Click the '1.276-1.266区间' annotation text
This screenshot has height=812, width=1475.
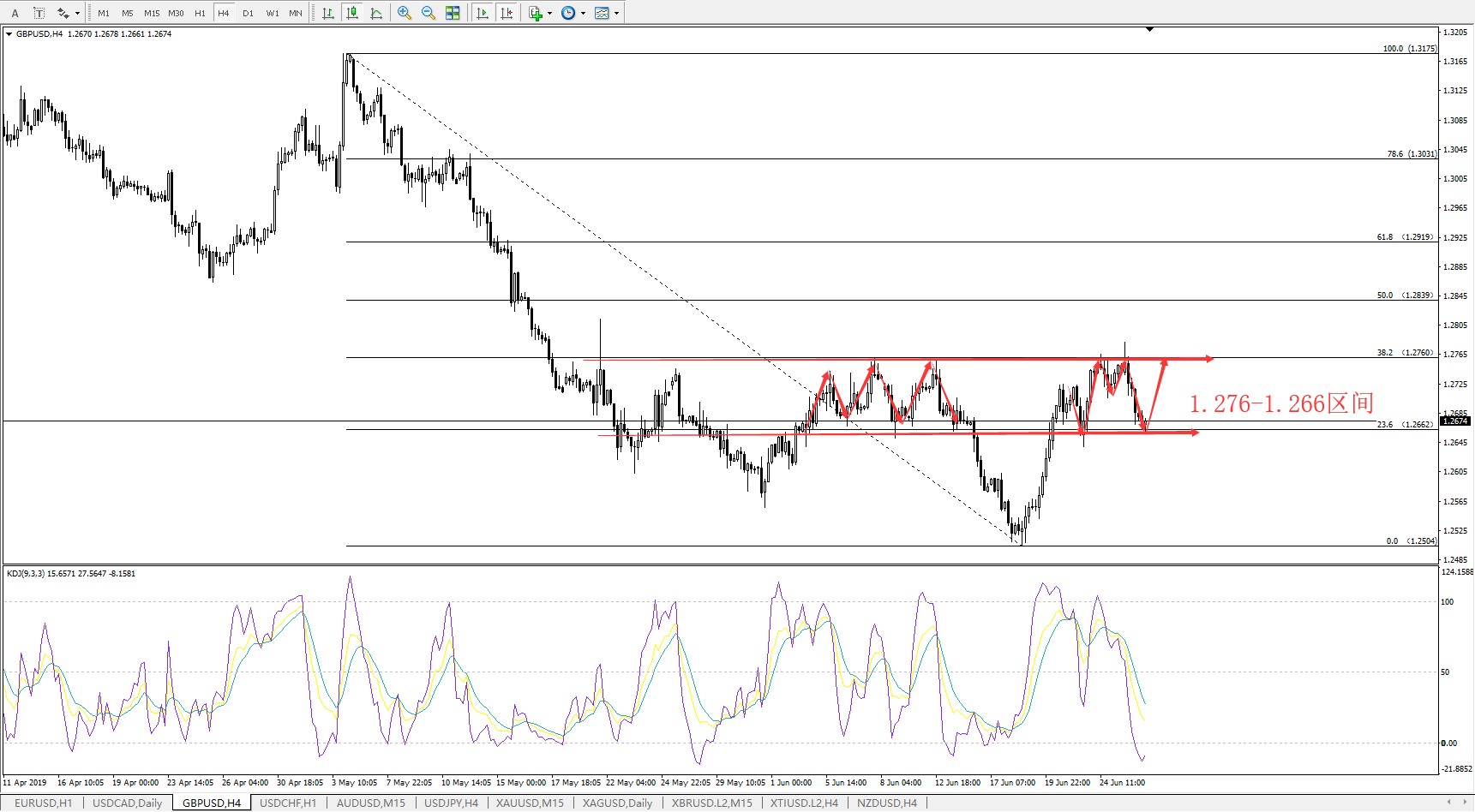pyautogui.click(x=1281, y=403)
